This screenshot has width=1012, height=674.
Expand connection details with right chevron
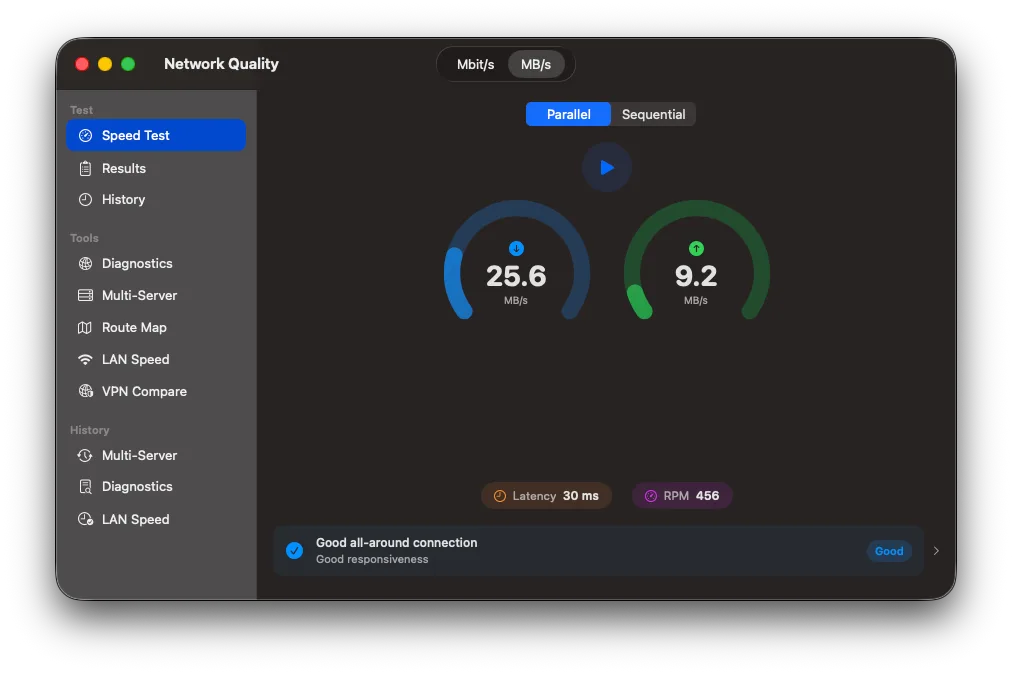(936, 551)
